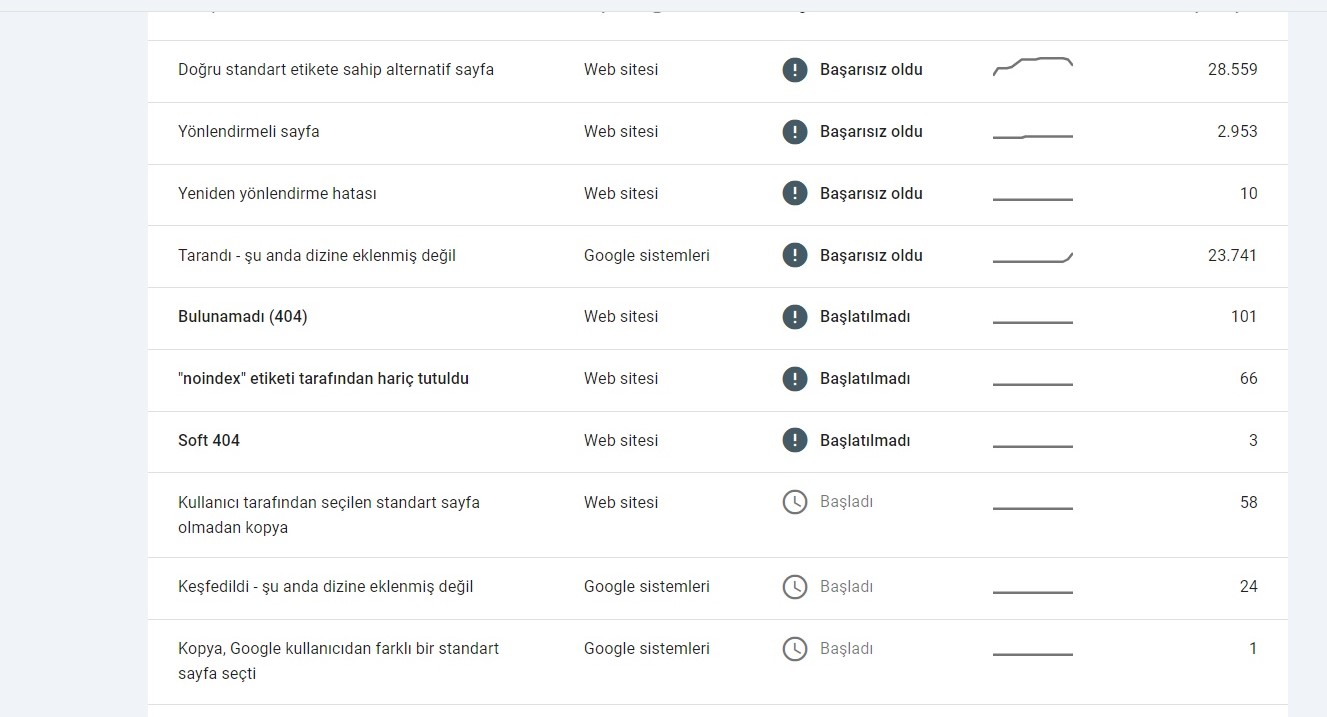Viewport: 1327px width, 717px height.
Task: Click status icon in the noindex etiketi row
Action: click(x=794, y=379)
